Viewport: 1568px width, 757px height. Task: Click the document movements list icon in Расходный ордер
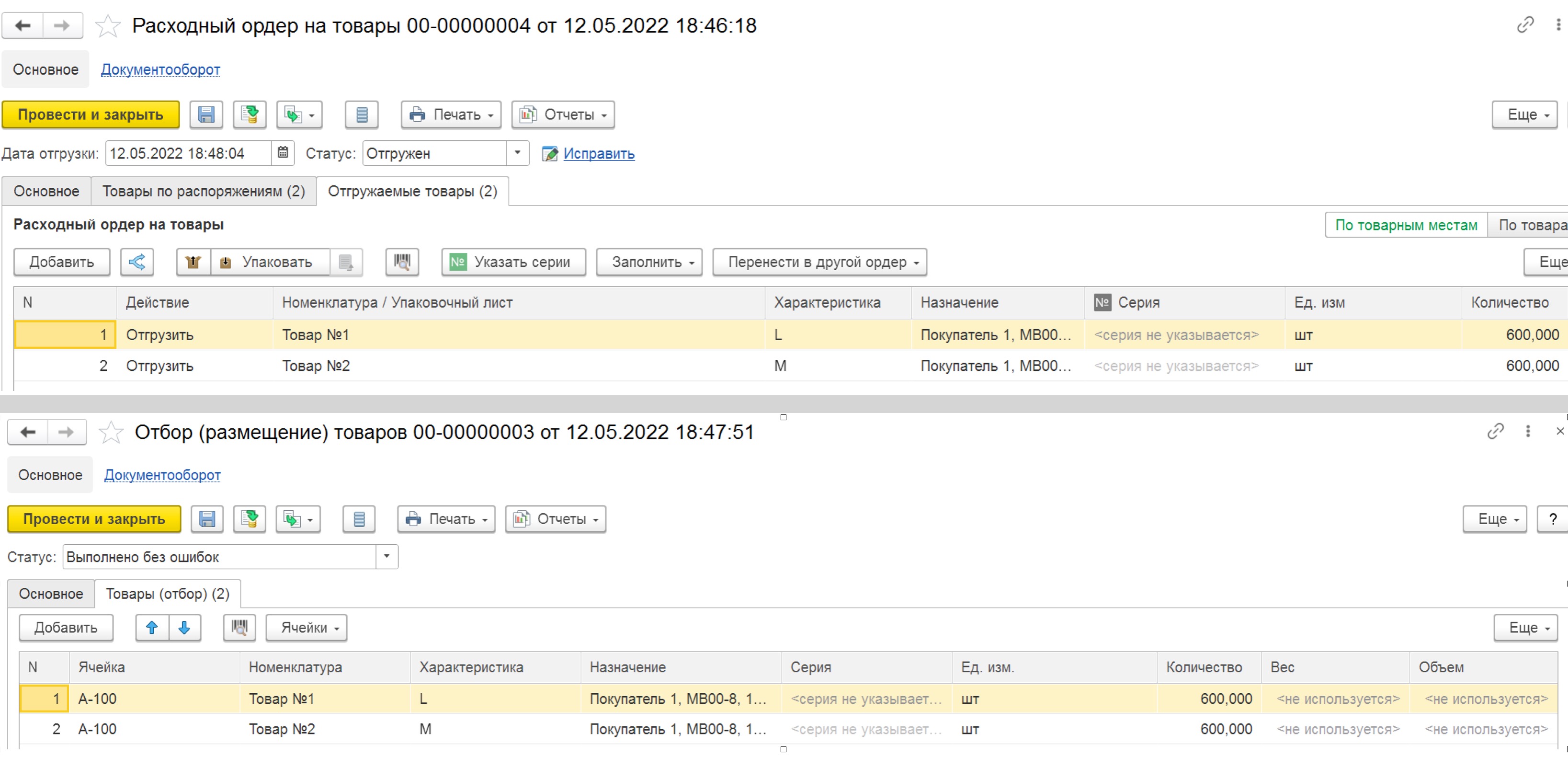click(362, 115)
